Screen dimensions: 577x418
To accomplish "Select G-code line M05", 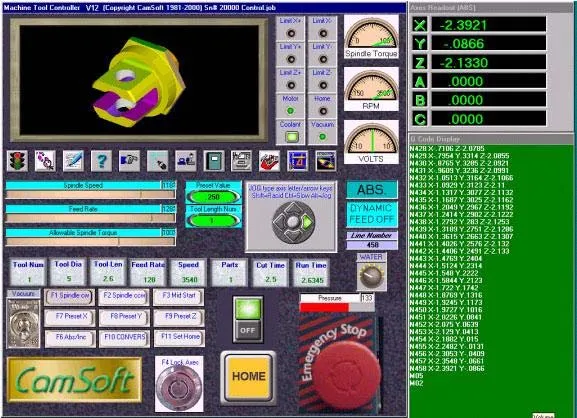I will (416, 376).
